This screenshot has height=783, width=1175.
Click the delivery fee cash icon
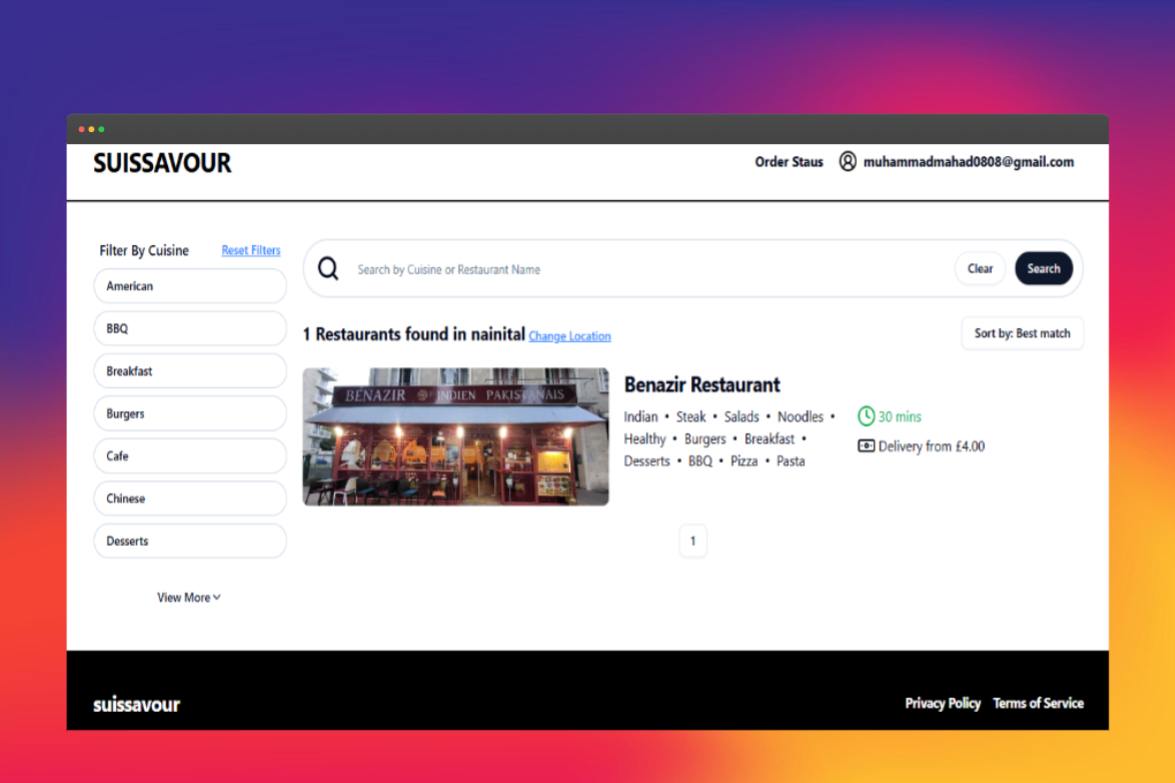(x=866, y=446)
